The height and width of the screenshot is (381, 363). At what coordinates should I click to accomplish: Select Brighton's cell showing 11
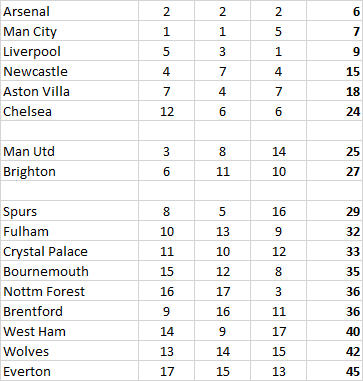[222, 171]
